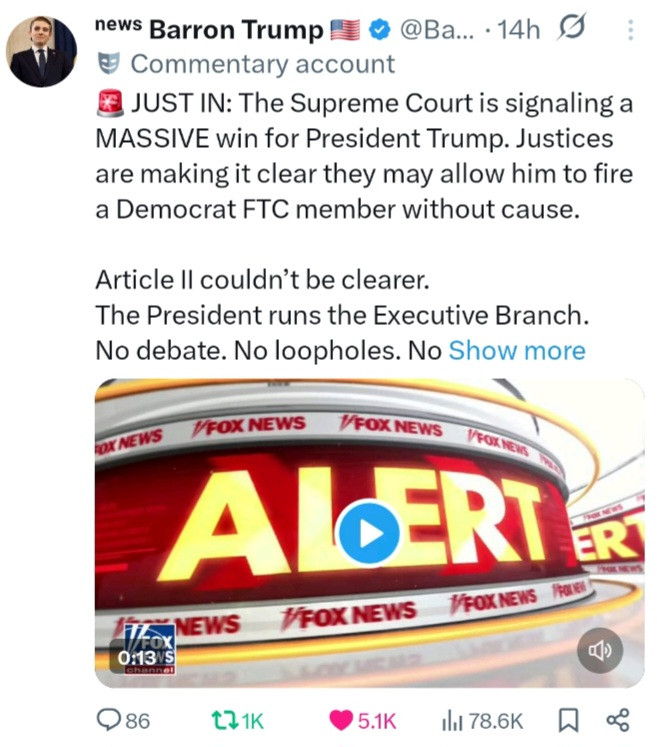Click the 14h post timestamp
Image resolution: width=657 pixels, height=747 pixels.
click(x=519, y=30)
